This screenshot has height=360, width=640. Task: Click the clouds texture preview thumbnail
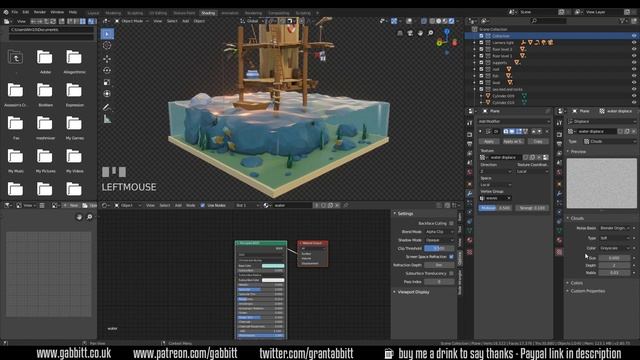(x=601, y=184)
